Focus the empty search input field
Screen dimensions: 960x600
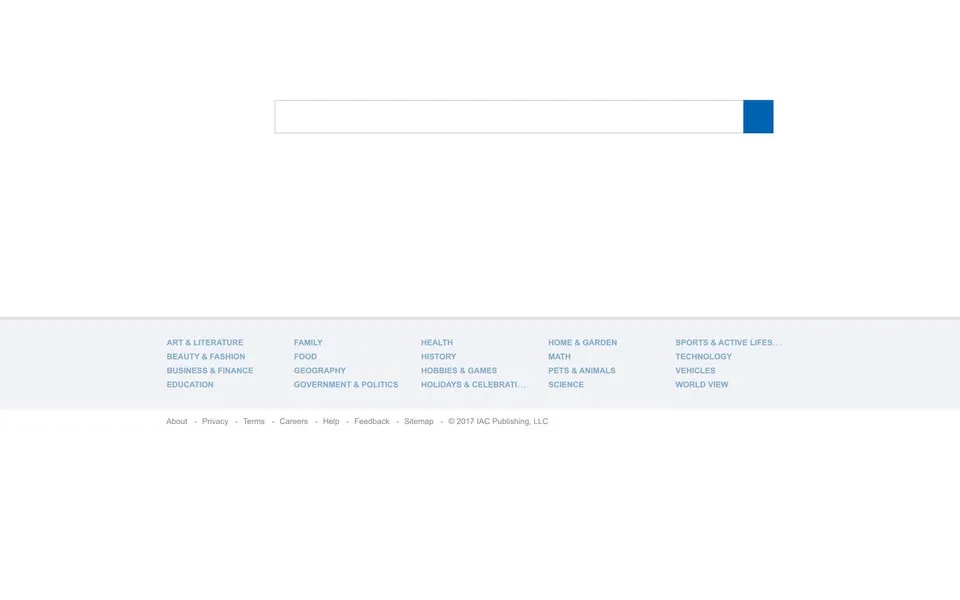[x=509, y=116]
